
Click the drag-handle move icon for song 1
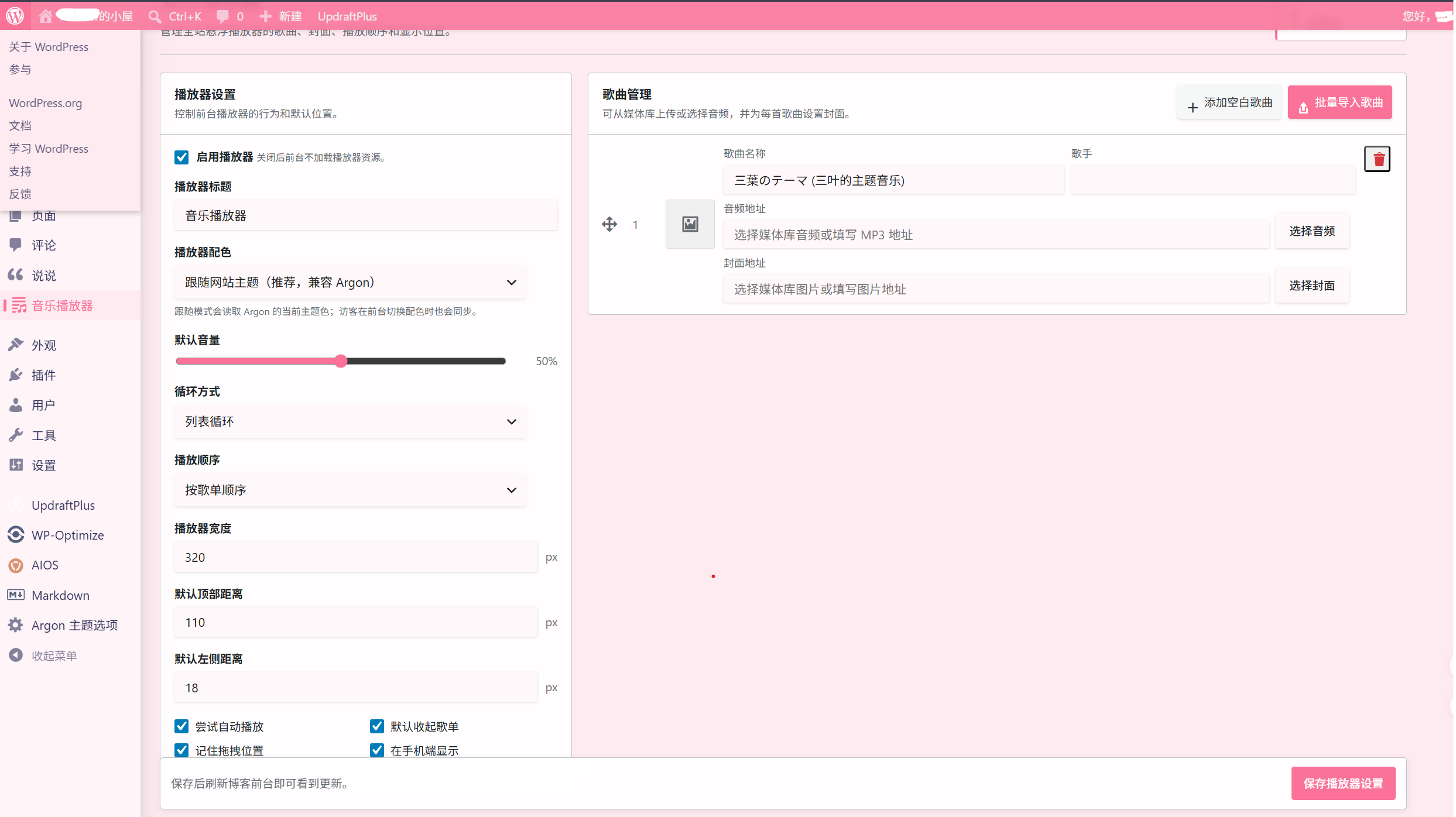[609, 224]
